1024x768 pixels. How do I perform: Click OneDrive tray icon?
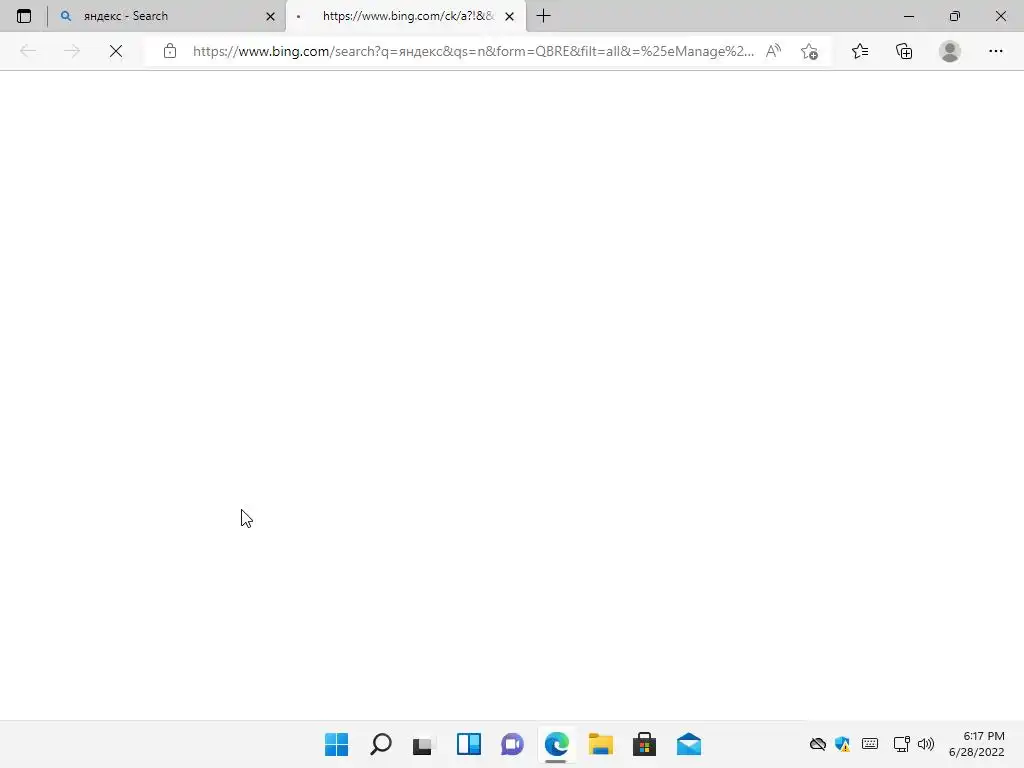818,744
